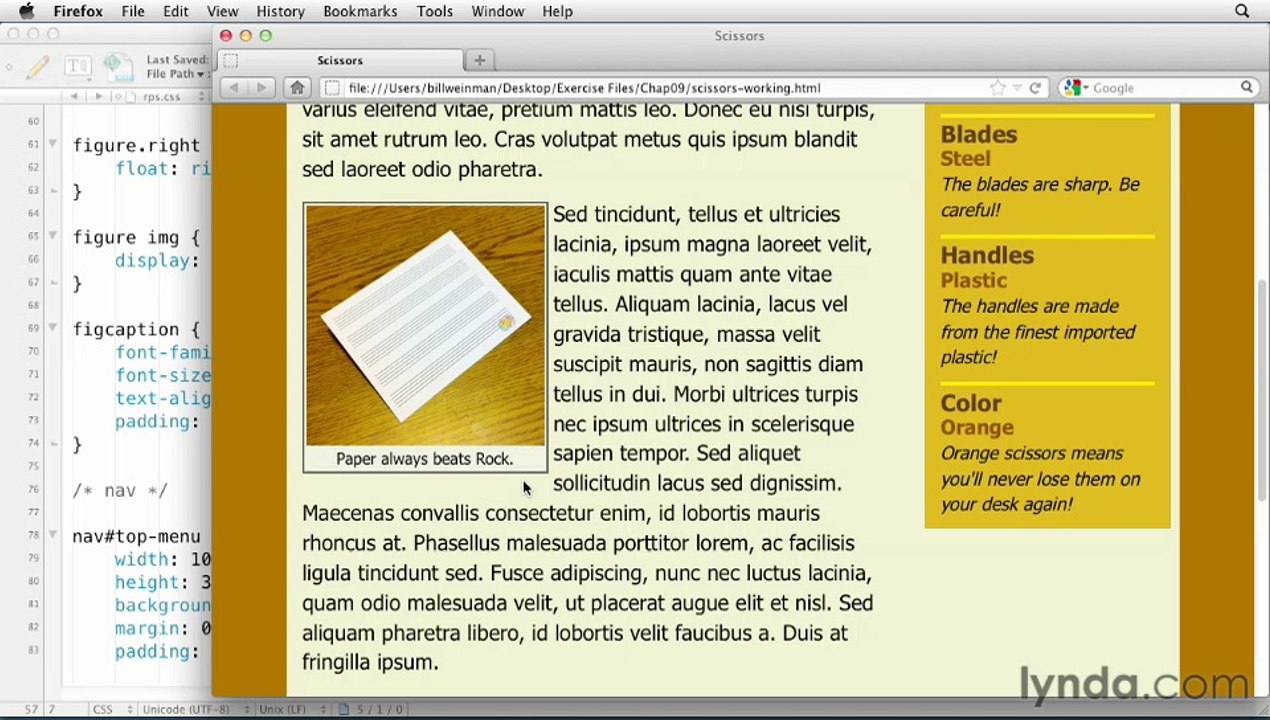Open the URL history dropdown arrow
Image resolution: width=1270 pixels, height=720 pixels.
pyautogui.click(x=1016, y=88)
